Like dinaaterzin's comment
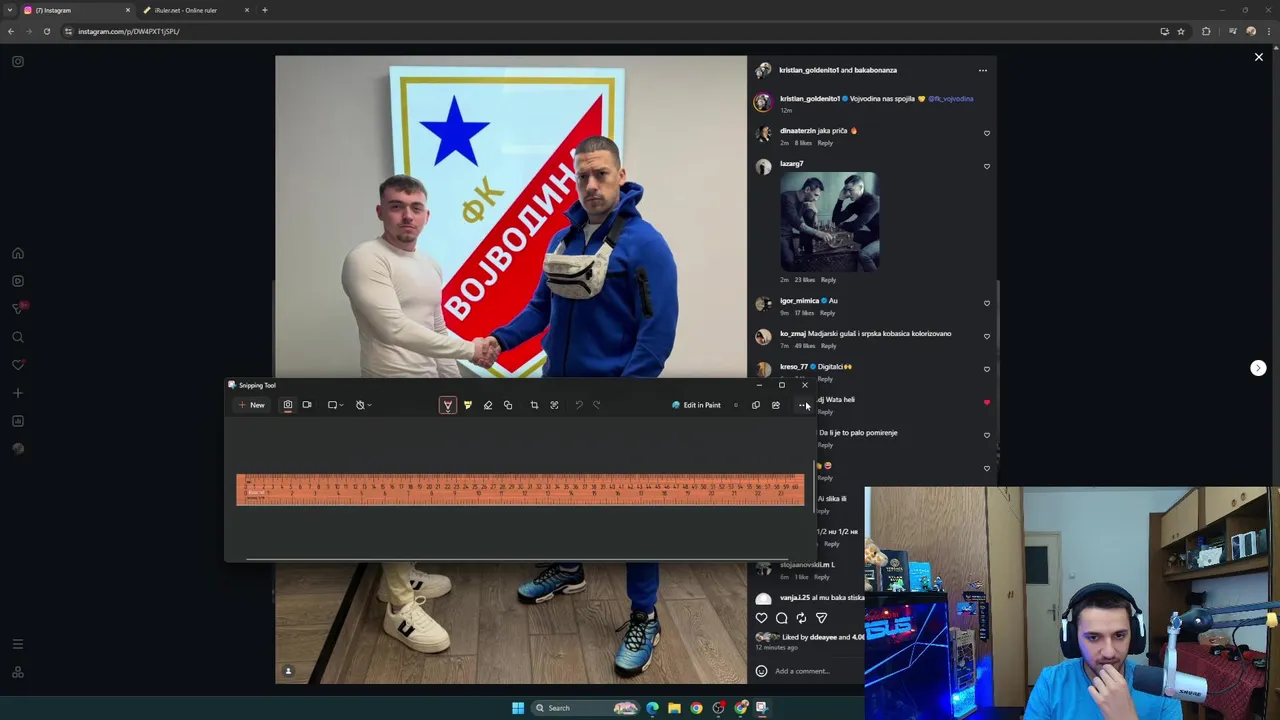The width and height of the screenshot is (1280, 720). pyautogui.click(x=987, y=133)
